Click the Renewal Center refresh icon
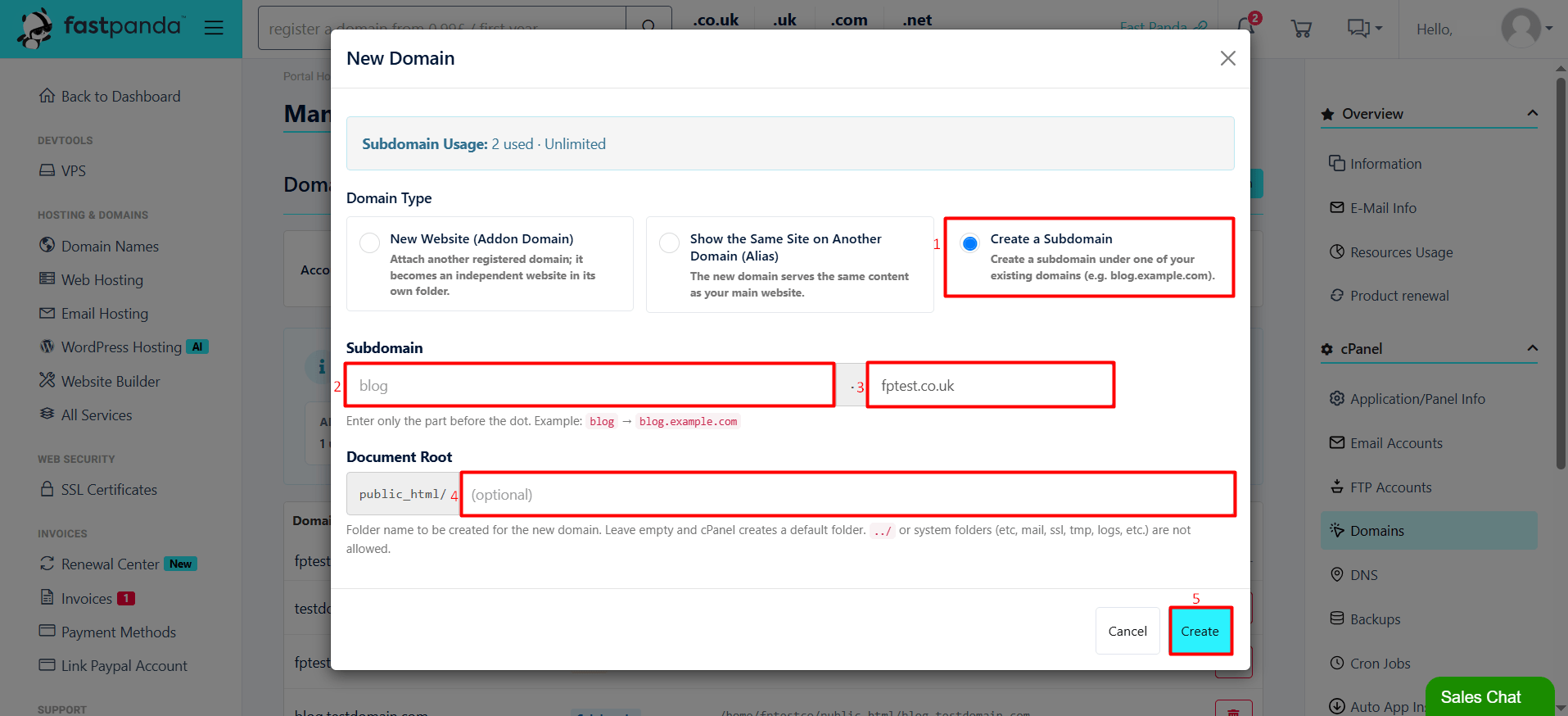 coord(47,564)
